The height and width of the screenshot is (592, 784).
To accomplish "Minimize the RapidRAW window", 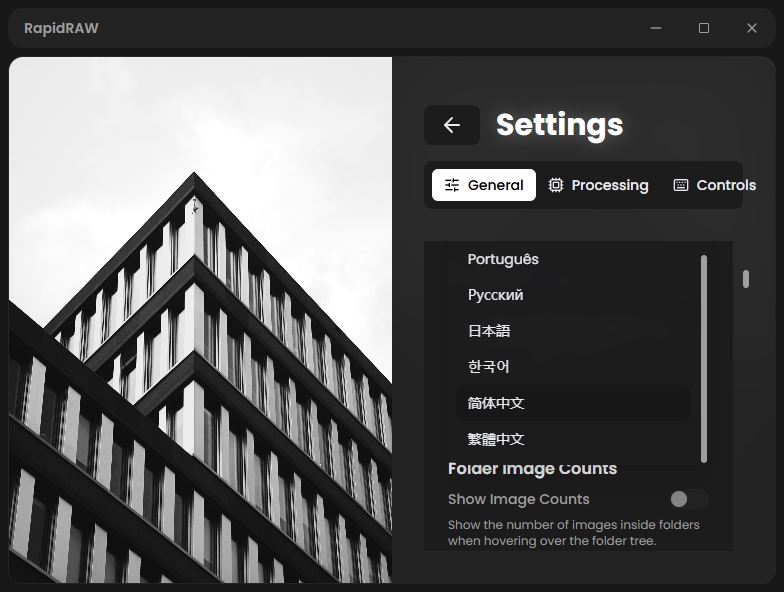I will [x=656, y=28].
